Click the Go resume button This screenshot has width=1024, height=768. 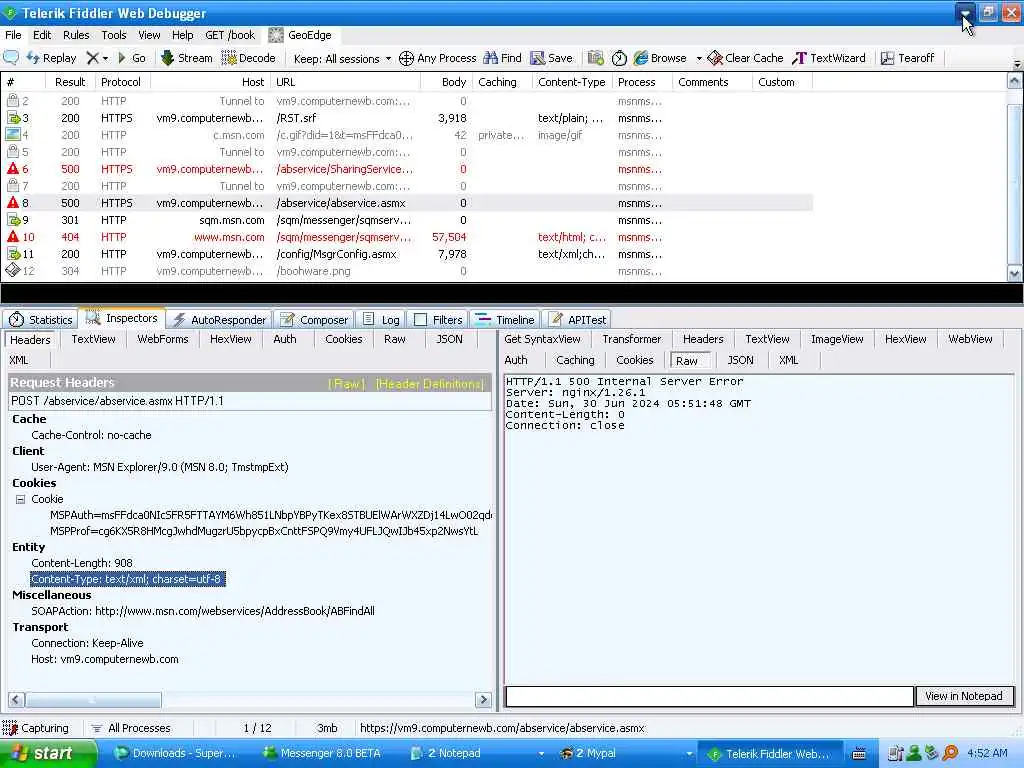[x=131, y=58]
